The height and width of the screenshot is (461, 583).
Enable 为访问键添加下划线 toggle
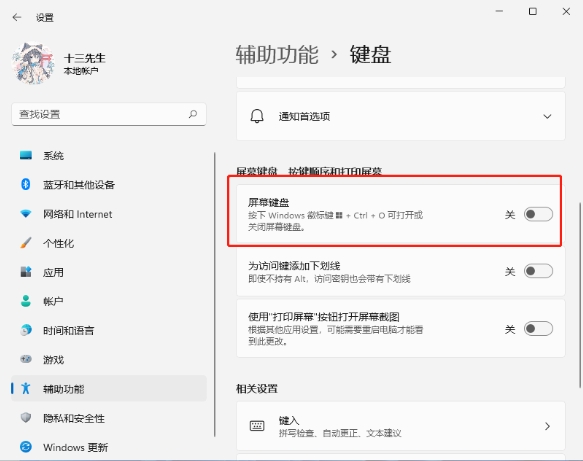pos(538,271)
